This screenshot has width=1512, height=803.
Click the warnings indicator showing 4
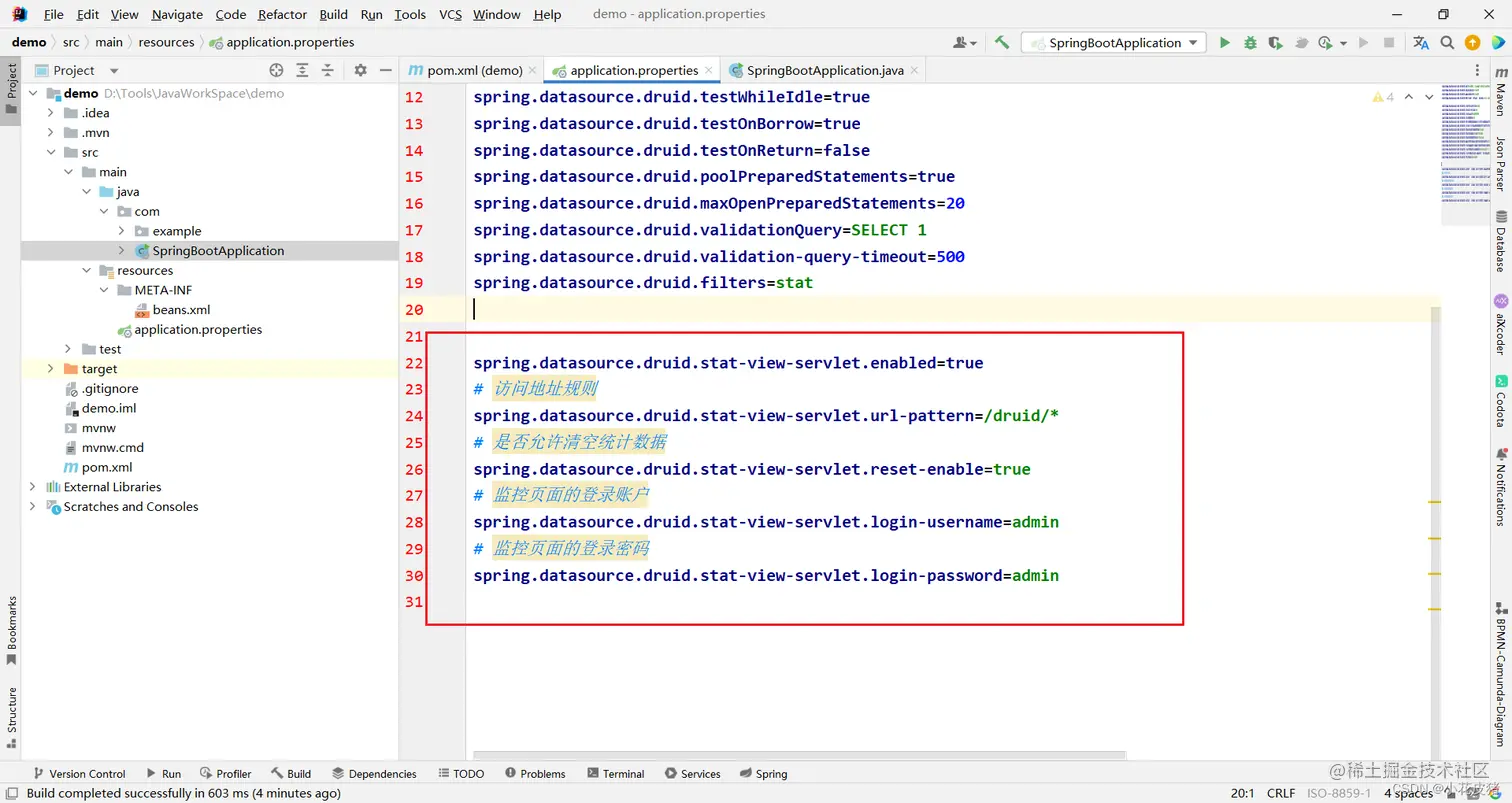tap(1384, 97)
